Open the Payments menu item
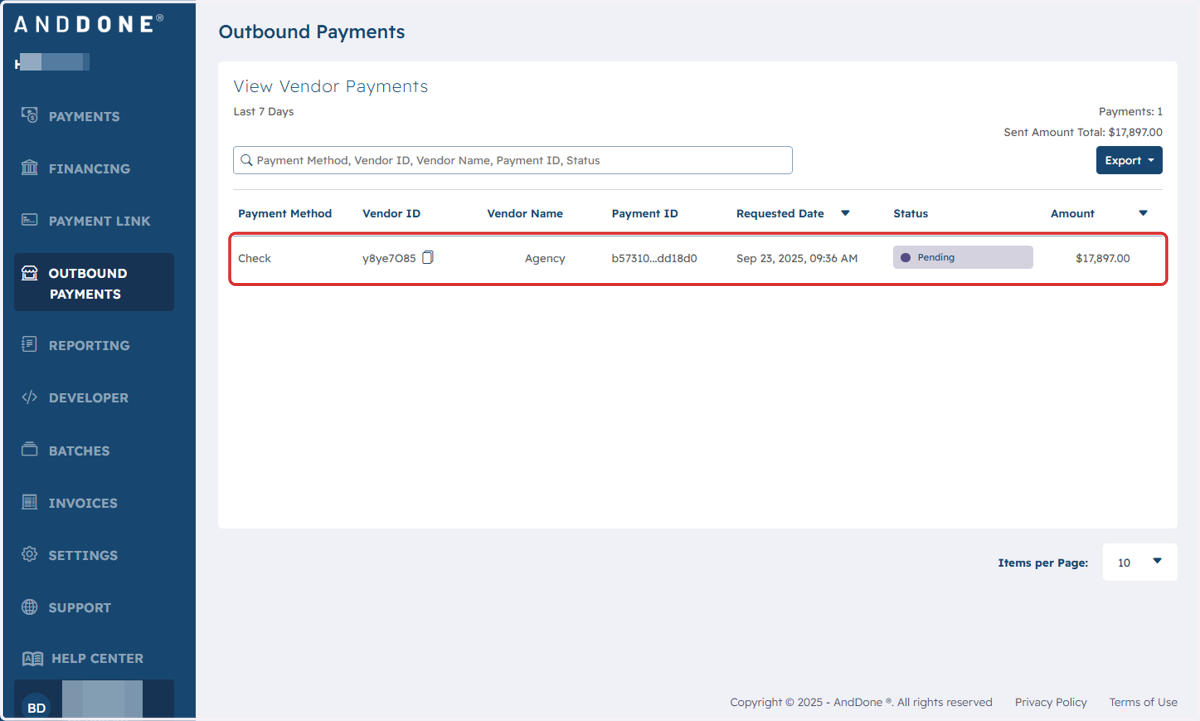Image resolution: width=1200 pixels, height=721 pixels. click(84, 116)
